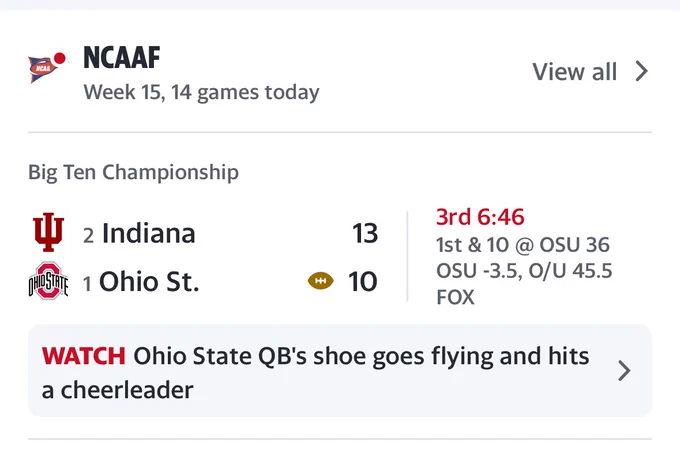Image resolution: width=680 pixels, height=468 pixels.
Task: Click the NCAA pennant logo icon
Action: [x=42, y=69]
